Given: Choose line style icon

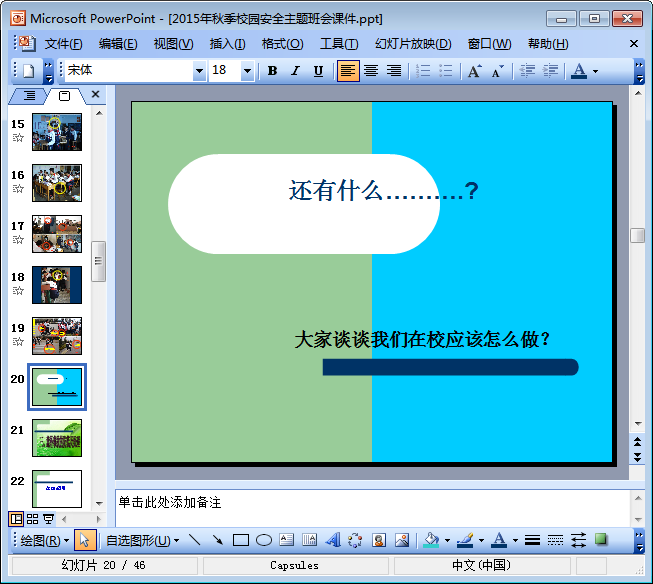Looking at the screenshot, I should (x=532, y=540).
